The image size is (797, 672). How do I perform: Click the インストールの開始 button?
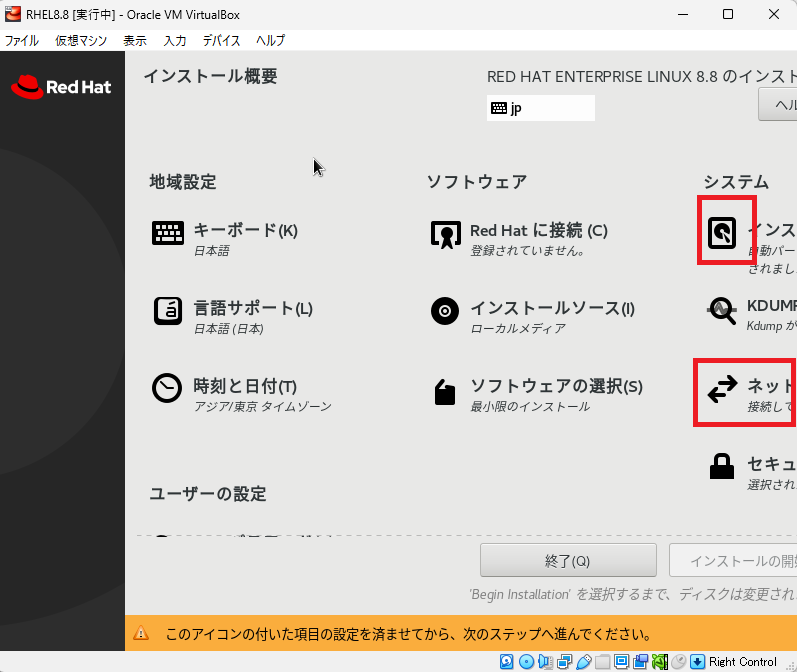(x=733, y=560)
